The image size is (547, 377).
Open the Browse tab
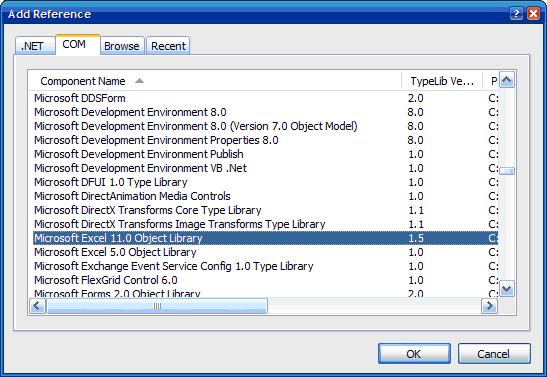click(x=122, y=46)
